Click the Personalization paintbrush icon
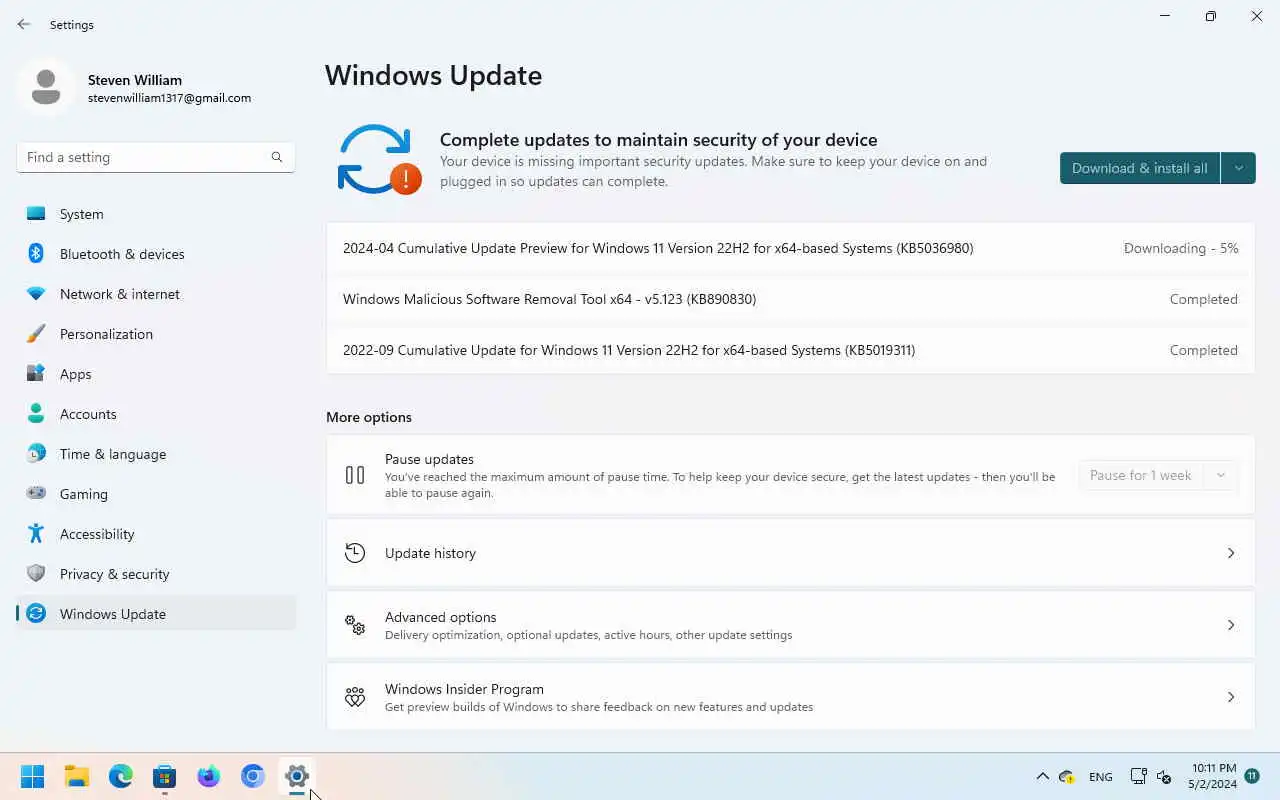The width and height of the screenshot is (1280, 800). (x=36, y=334)
